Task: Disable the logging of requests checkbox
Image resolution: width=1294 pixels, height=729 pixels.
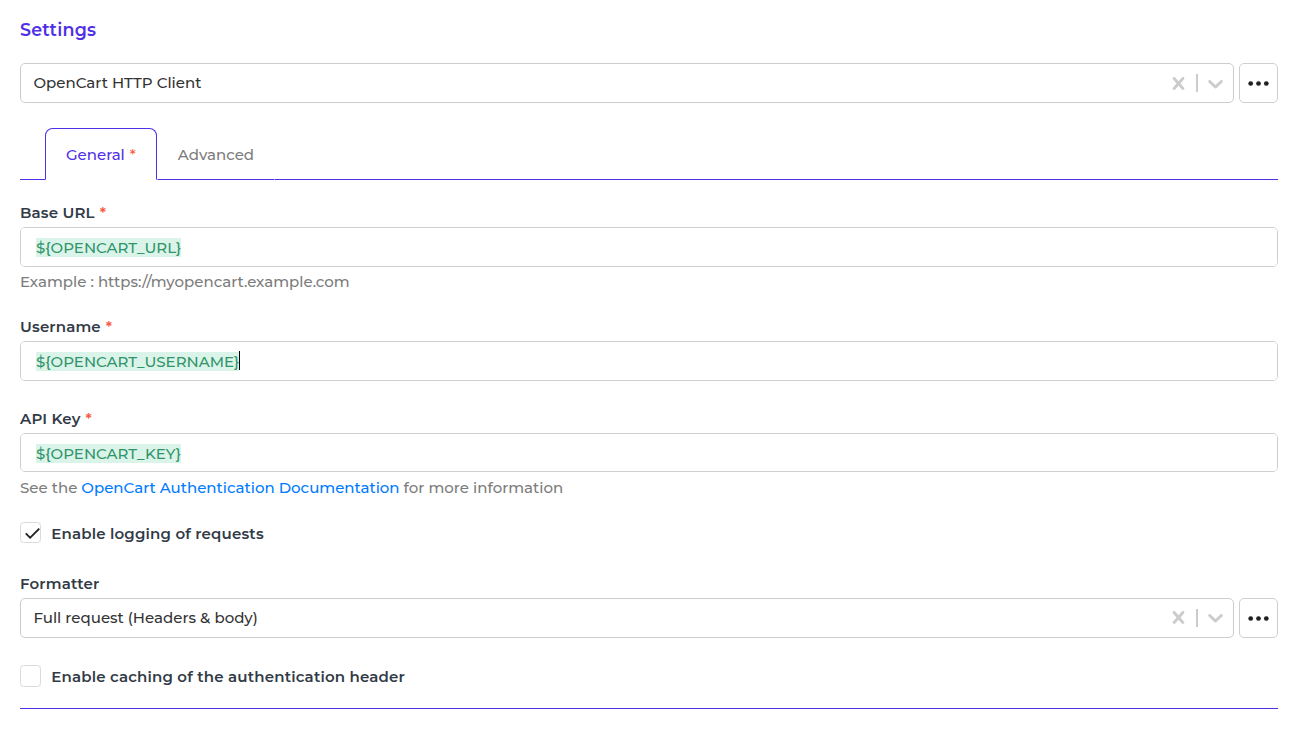Action: click(31, 534)
